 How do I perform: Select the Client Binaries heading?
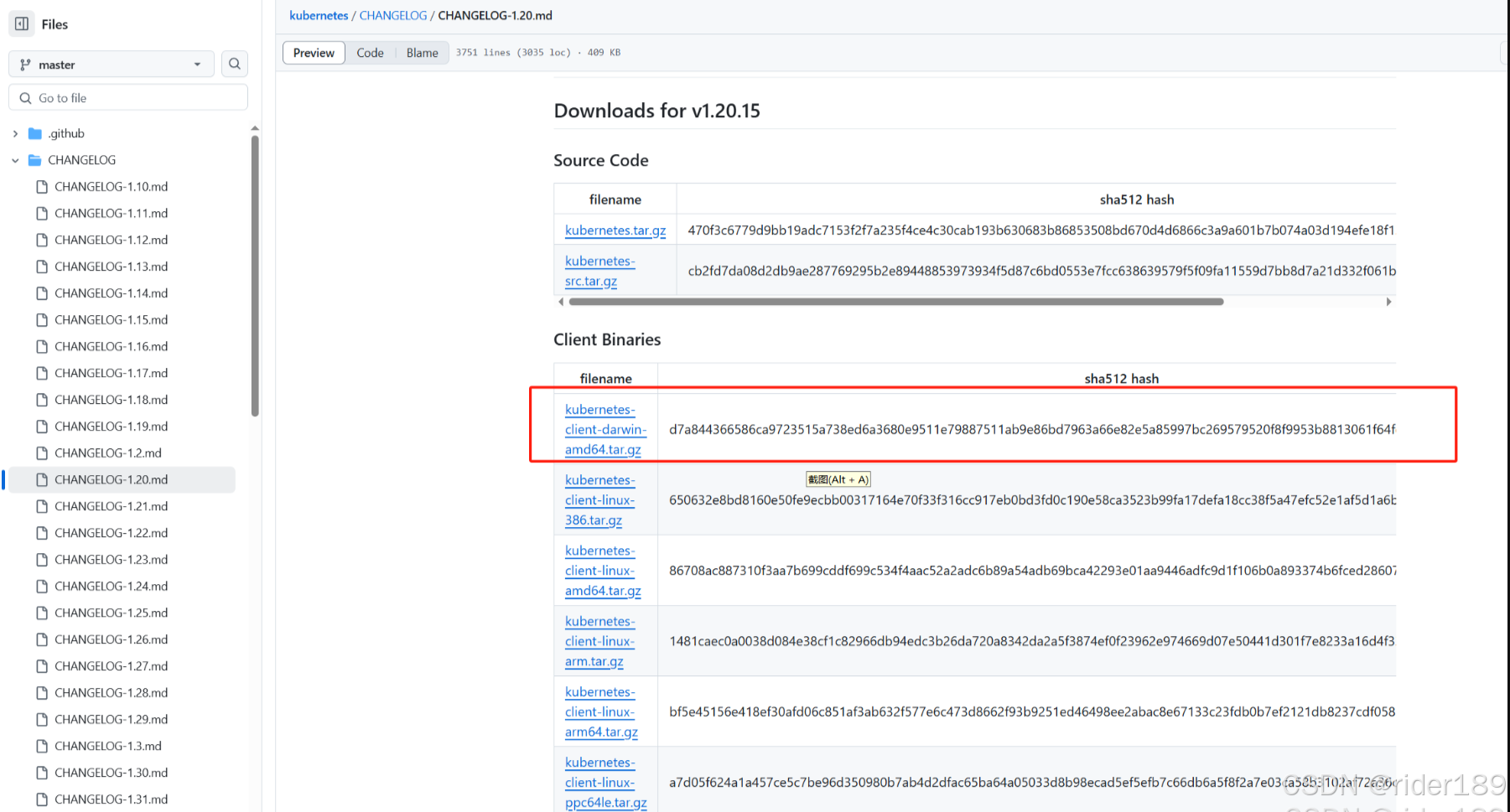(x=607, y=339)
